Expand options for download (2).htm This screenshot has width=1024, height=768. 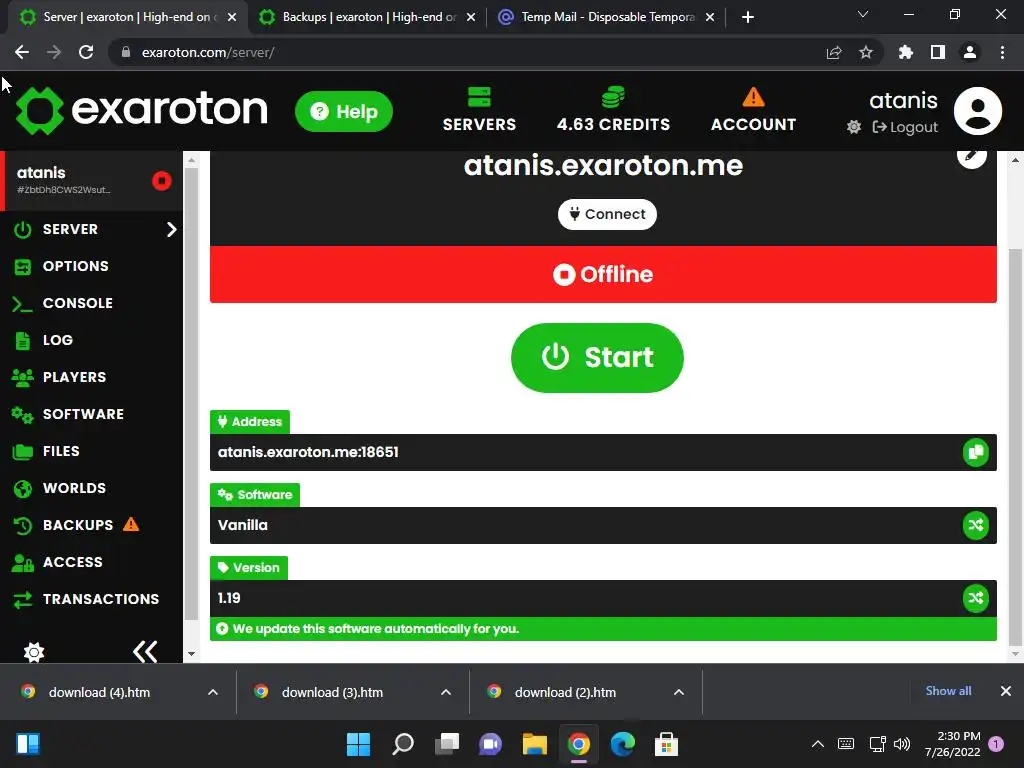tap(679, 692)
